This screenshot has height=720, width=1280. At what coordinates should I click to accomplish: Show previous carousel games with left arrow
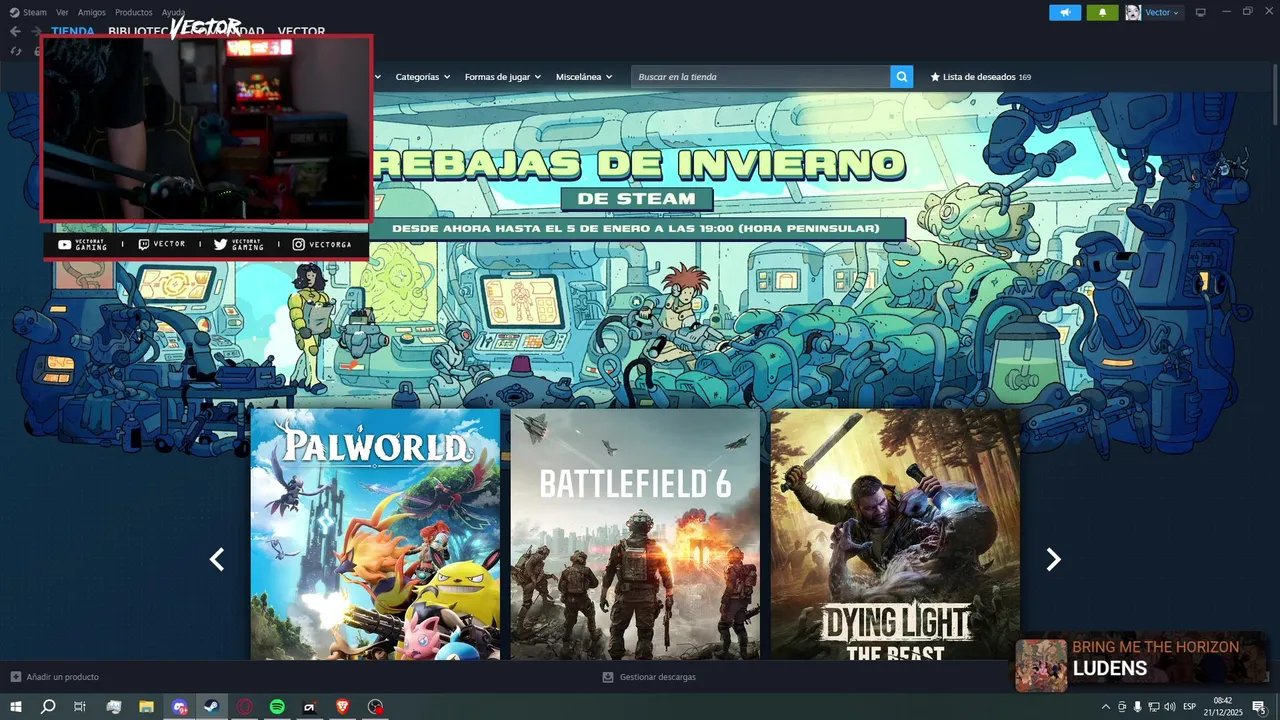tap(217, 560)
